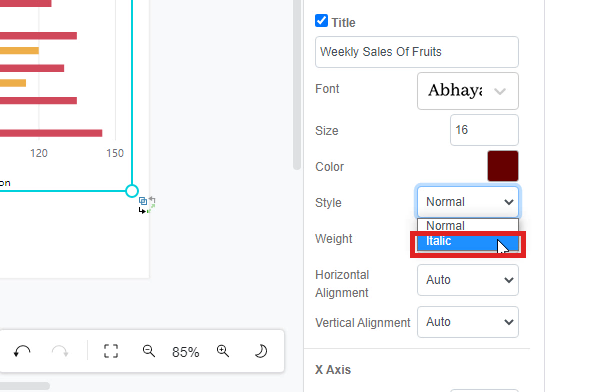The image size is (599, 392).
Task: Expand Vertical Alignment Auto dropdown
Action: [468, 322]
